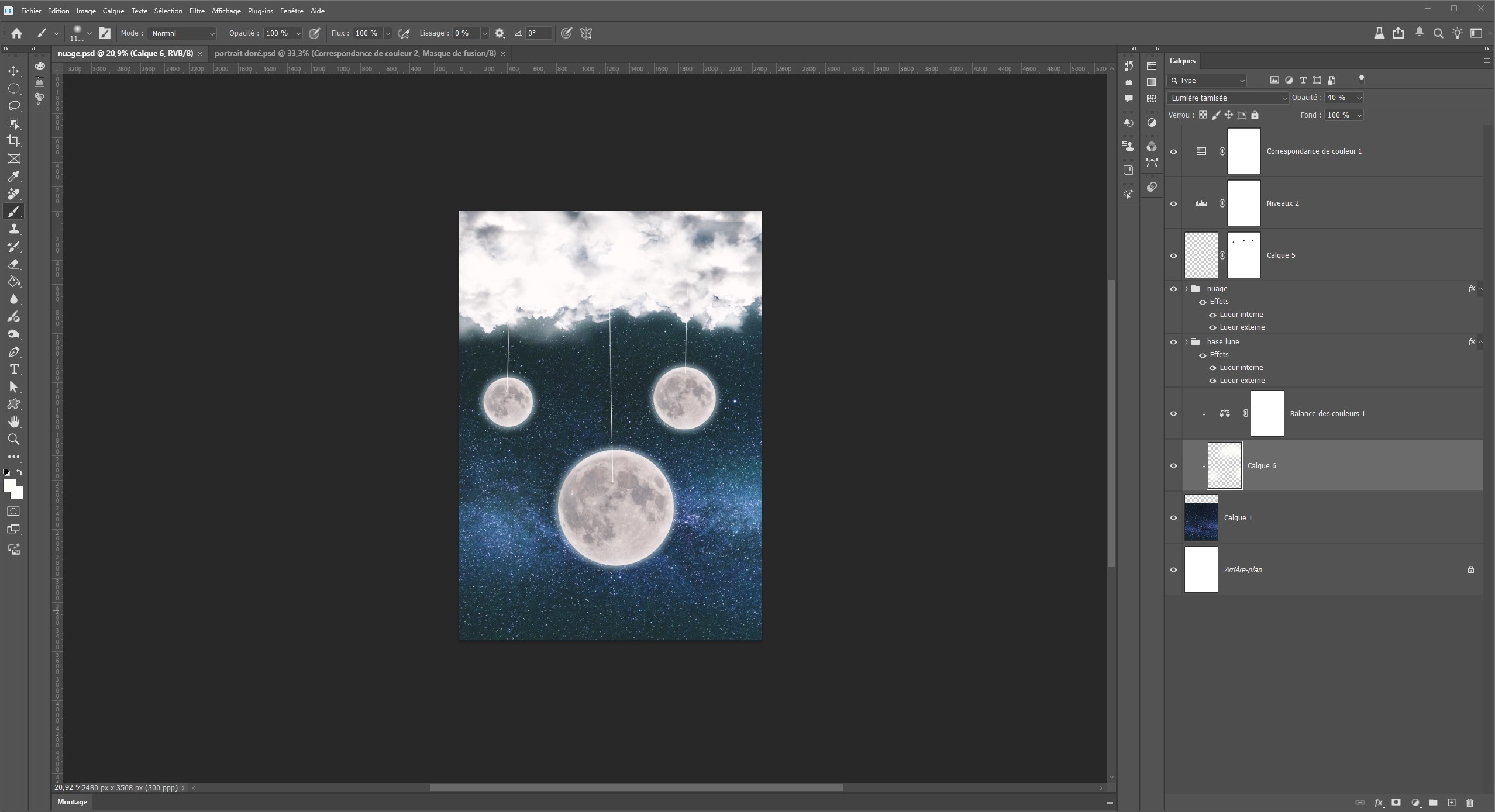This screenshot has height=812, width=1495.
Task: Select the Crop tool
Action: point(13,141)
